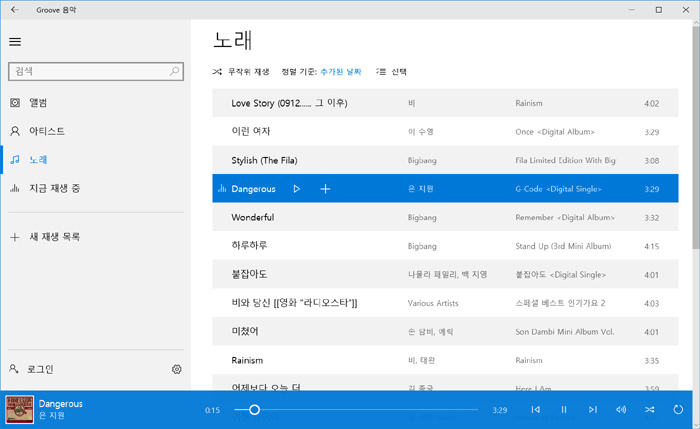This screenshot has height=429, width=700.
Task: Go back with the arrow in title bar
Action: [15, 9]
